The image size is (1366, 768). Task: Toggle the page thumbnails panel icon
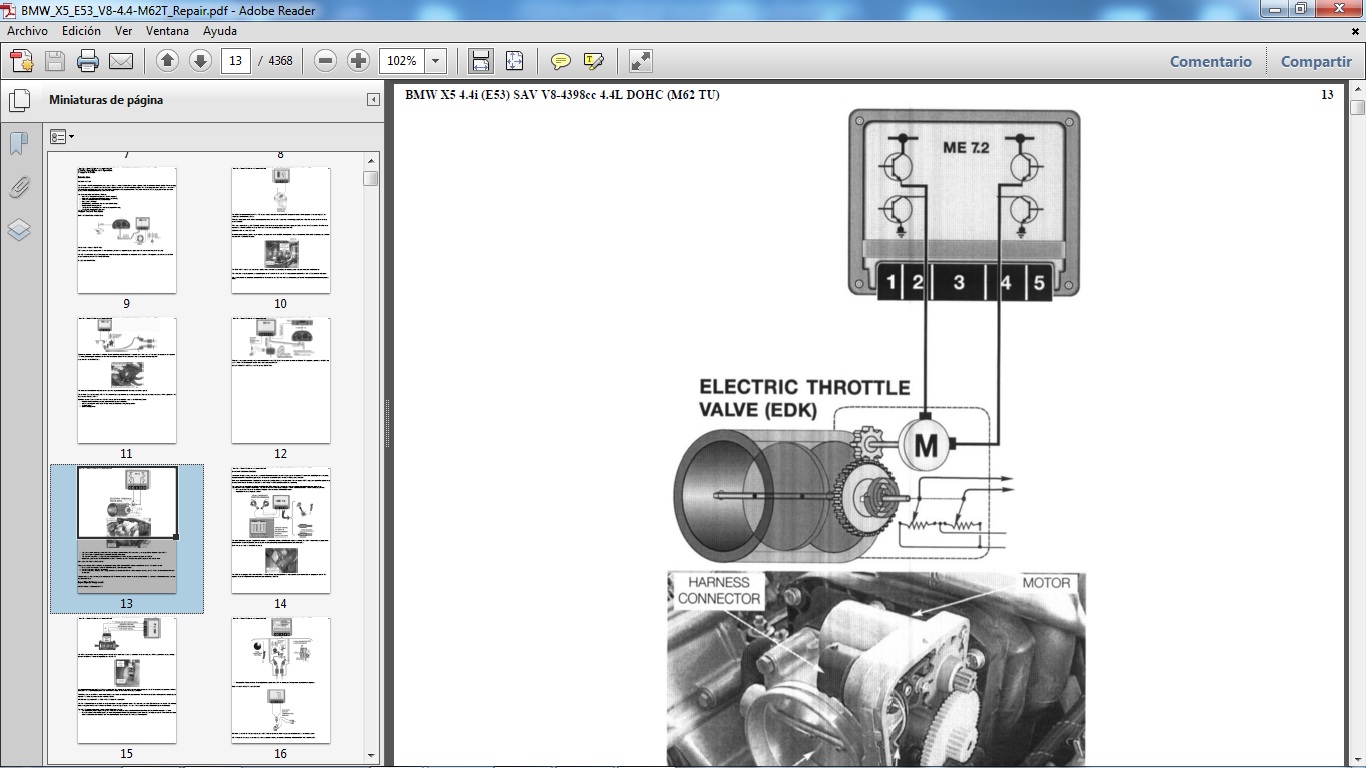(x=19, y=100)
